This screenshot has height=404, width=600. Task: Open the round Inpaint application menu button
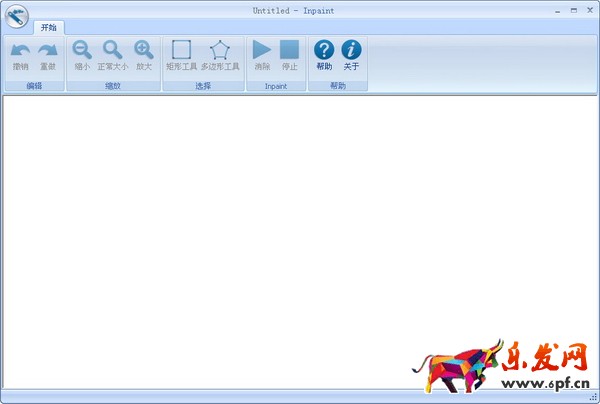(x=15, y=17)
